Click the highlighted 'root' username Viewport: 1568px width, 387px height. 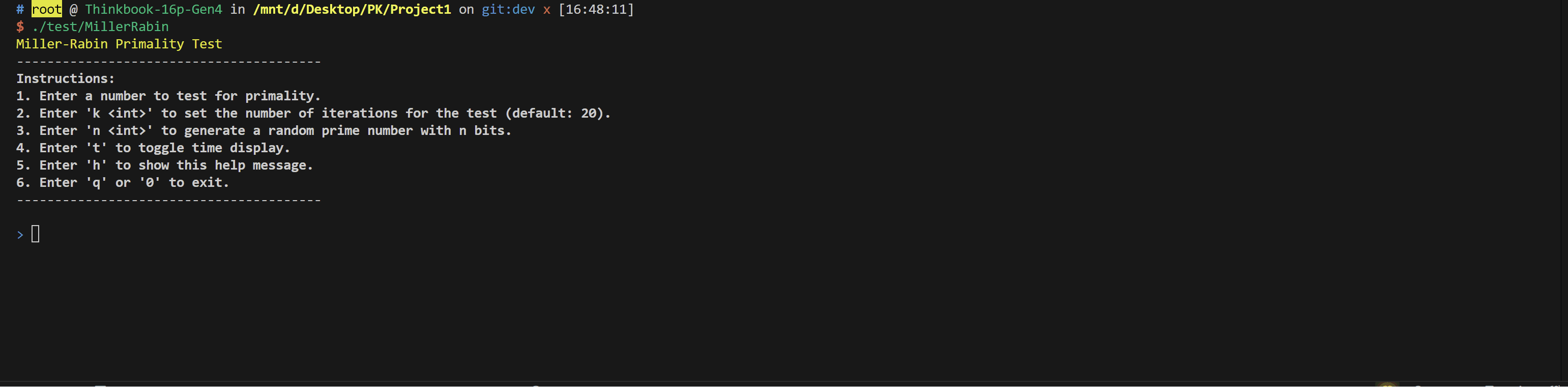[x=47, y=10]
